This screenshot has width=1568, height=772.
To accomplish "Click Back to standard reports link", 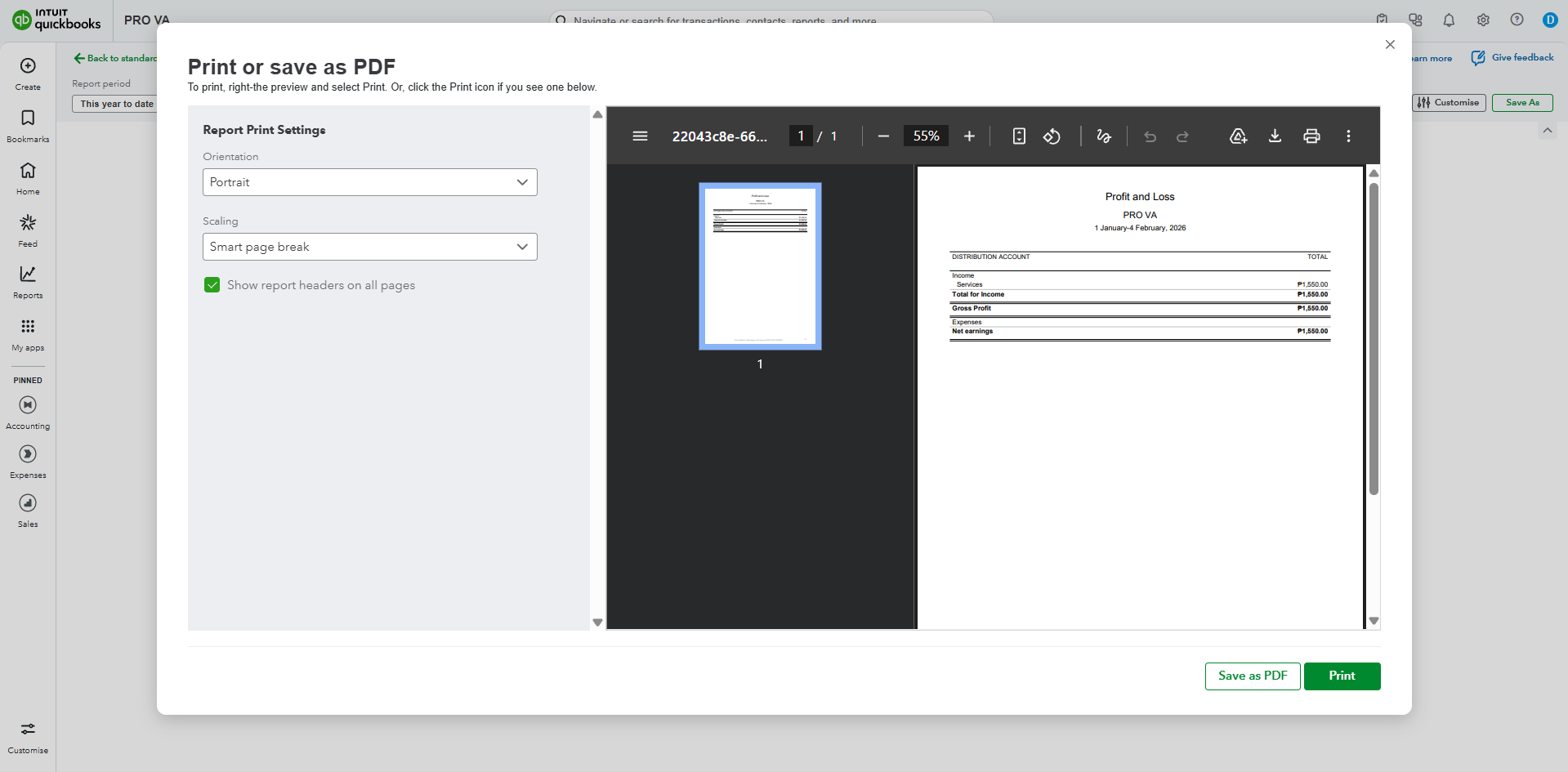I will (116, 58).
